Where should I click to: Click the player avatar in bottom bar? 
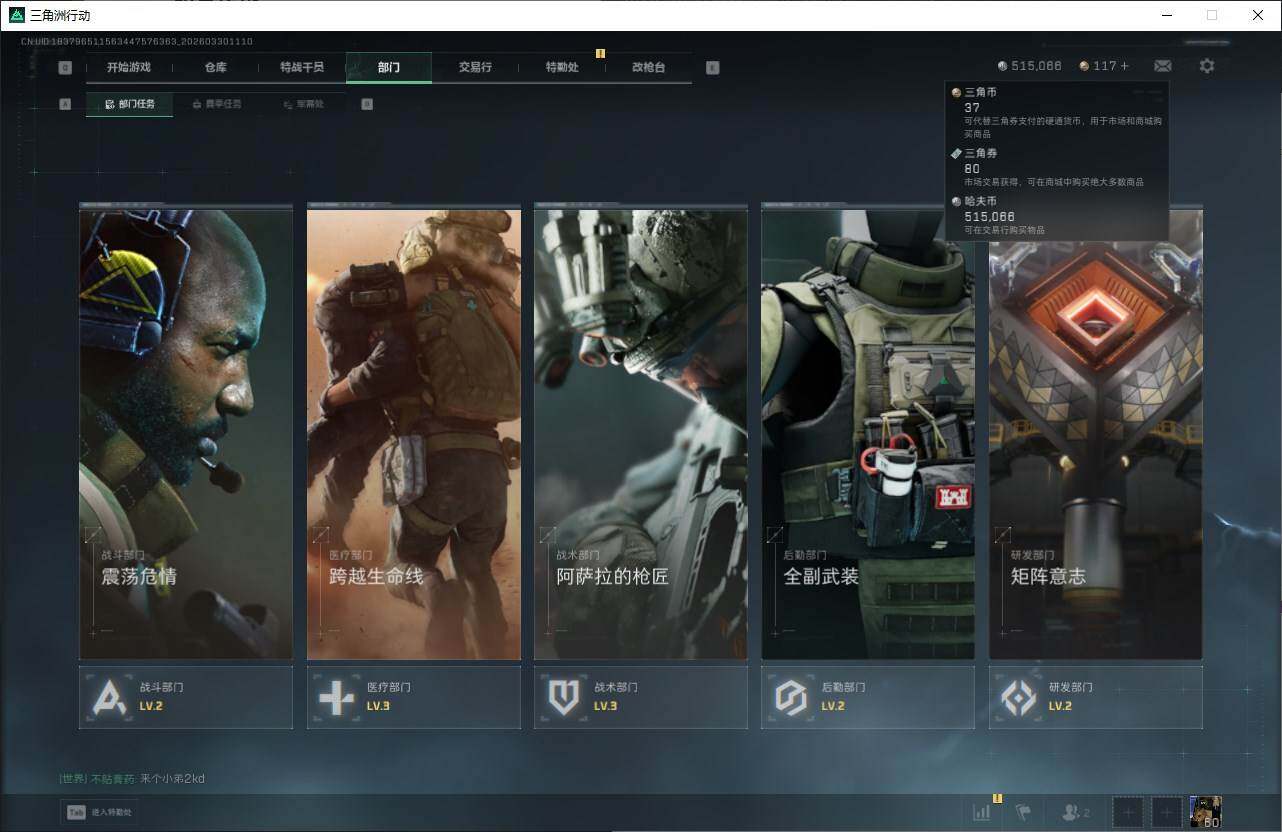[1205, 812]
